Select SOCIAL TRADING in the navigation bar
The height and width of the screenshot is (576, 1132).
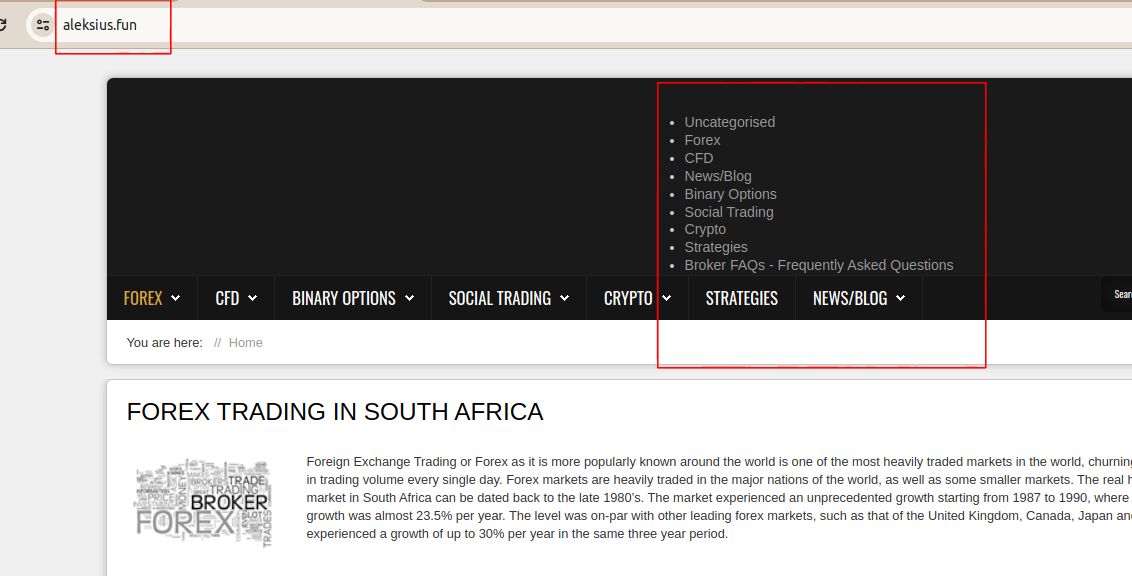500,298
